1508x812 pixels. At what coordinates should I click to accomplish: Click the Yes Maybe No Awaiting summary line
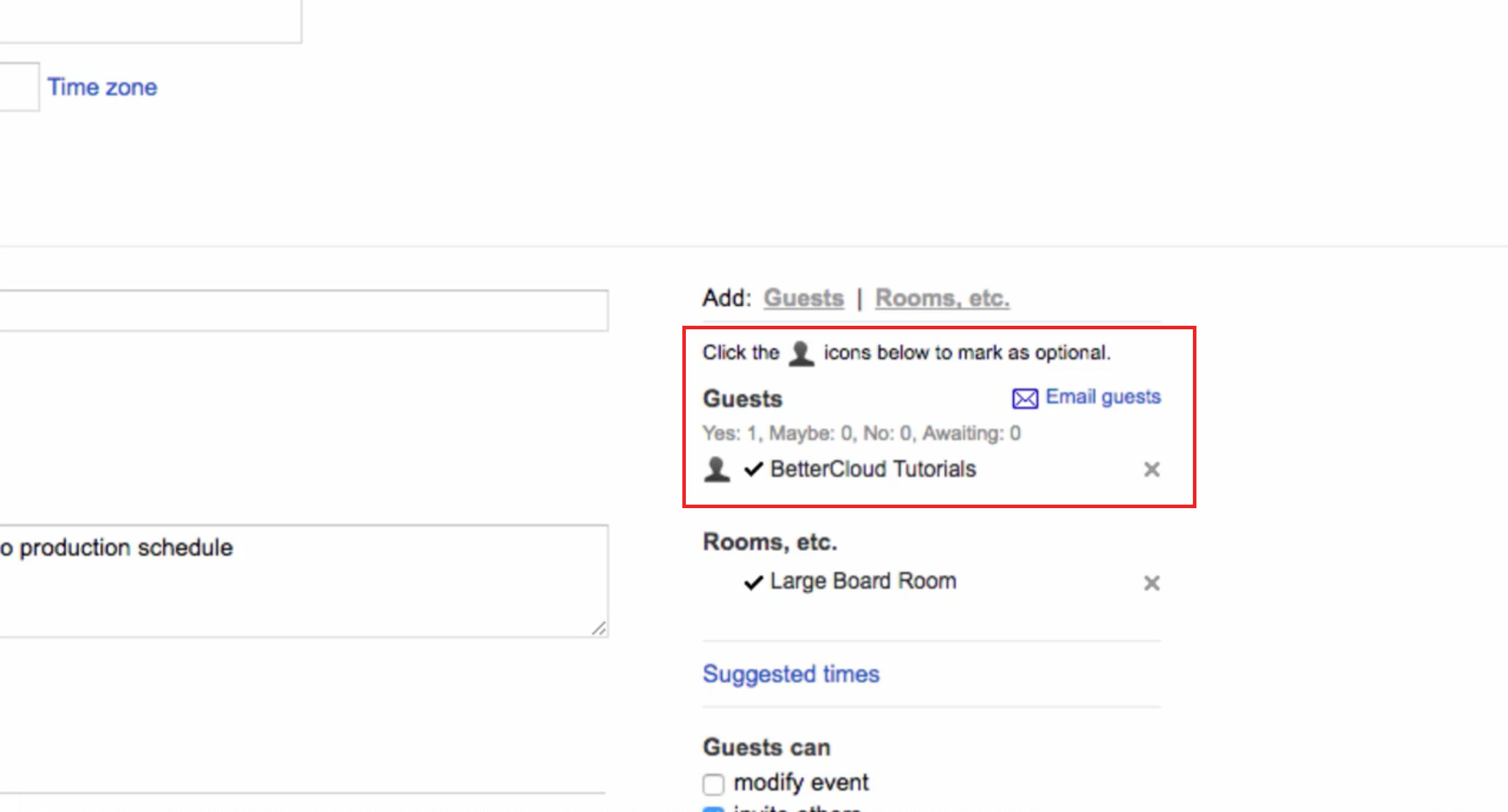(x=861, y=433)
